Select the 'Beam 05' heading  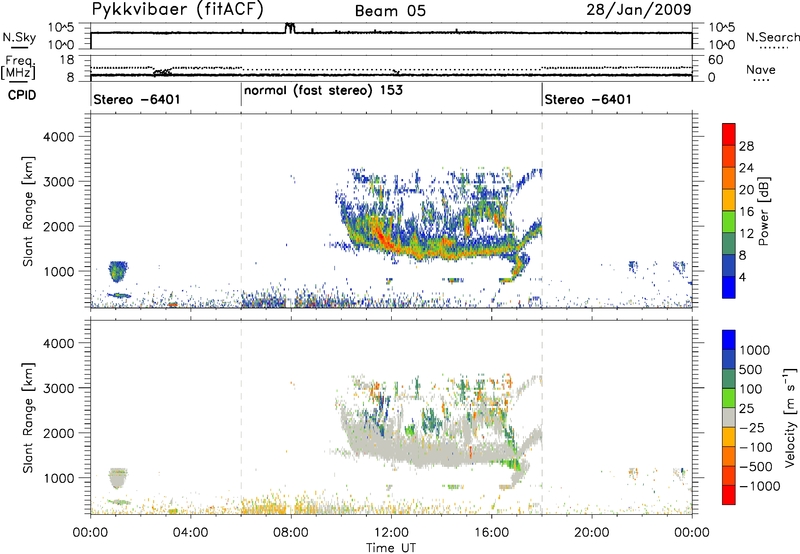390,11
